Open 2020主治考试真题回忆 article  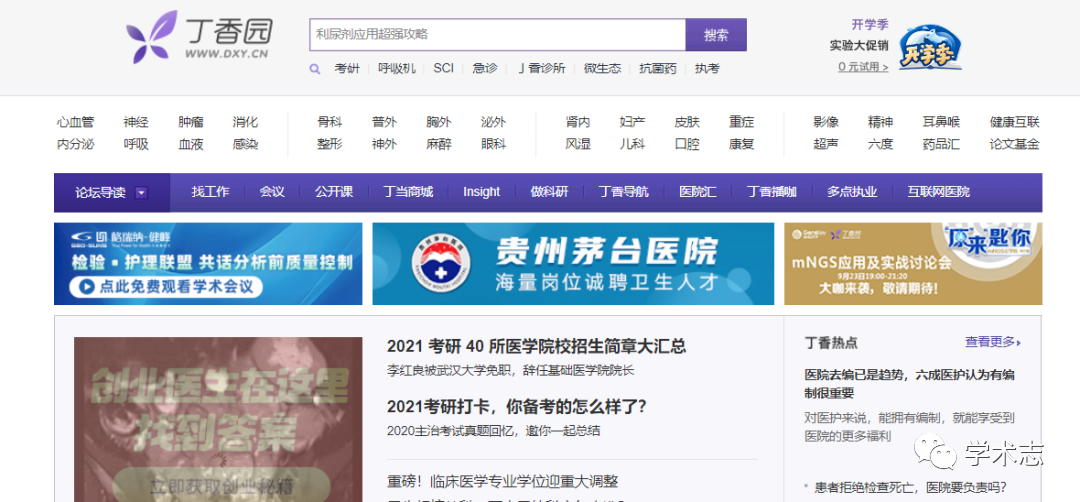(x=493, y=431)
